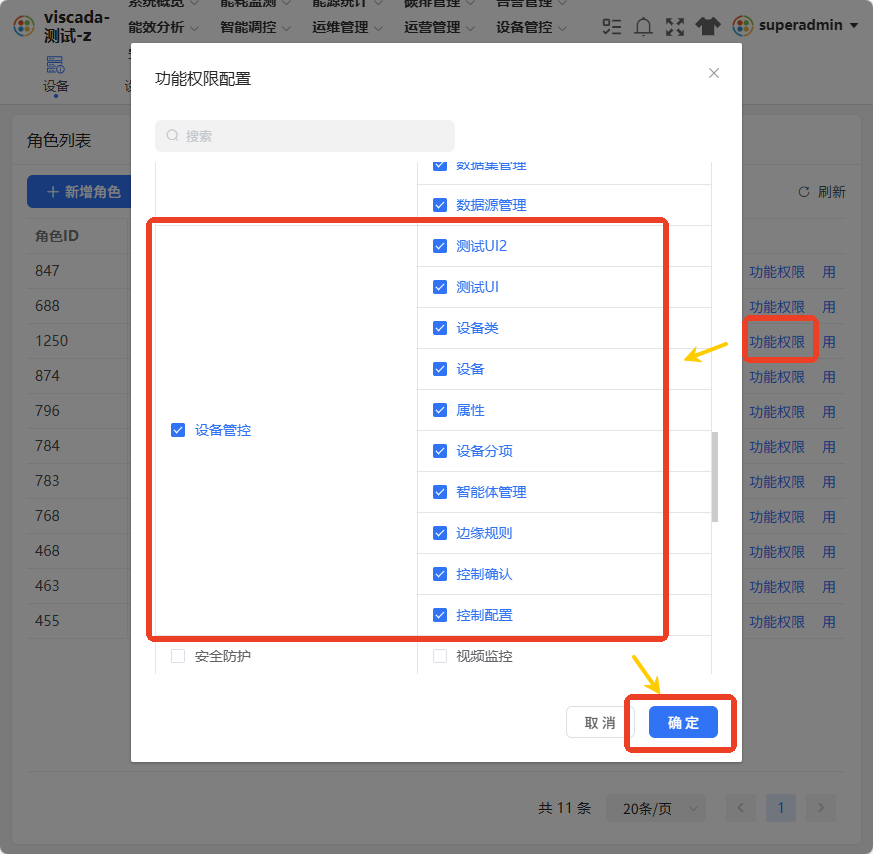Click the 设备 server icon tab
873x854 pixels.
tap(56, 65)
